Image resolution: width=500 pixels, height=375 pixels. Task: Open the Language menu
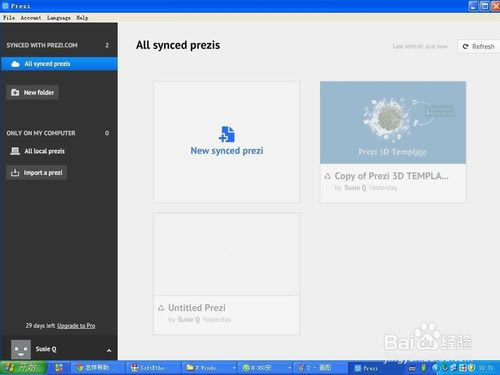coord(59,18)
